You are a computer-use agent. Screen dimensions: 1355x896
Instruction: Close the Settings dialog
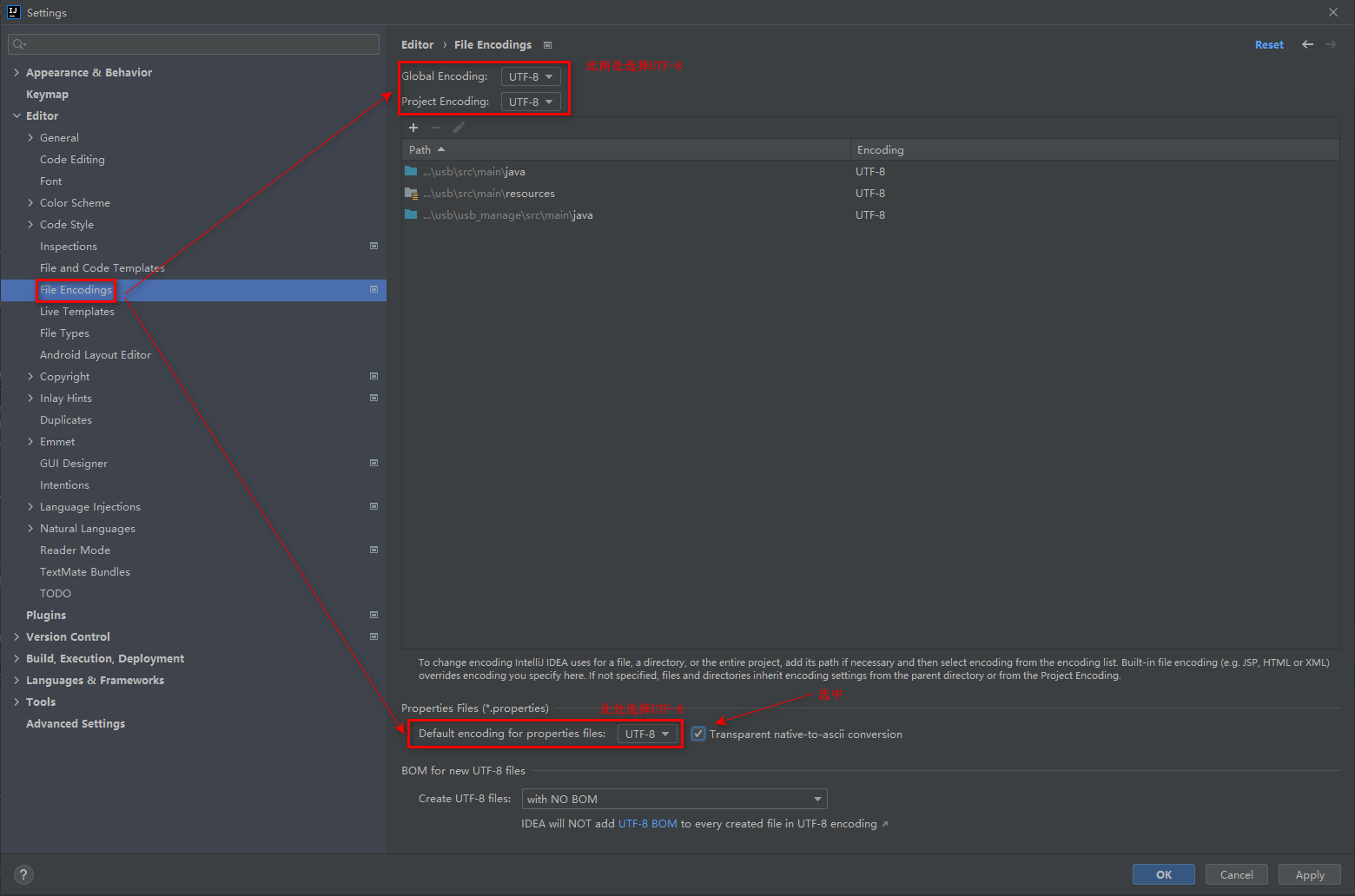[1333, 12]
